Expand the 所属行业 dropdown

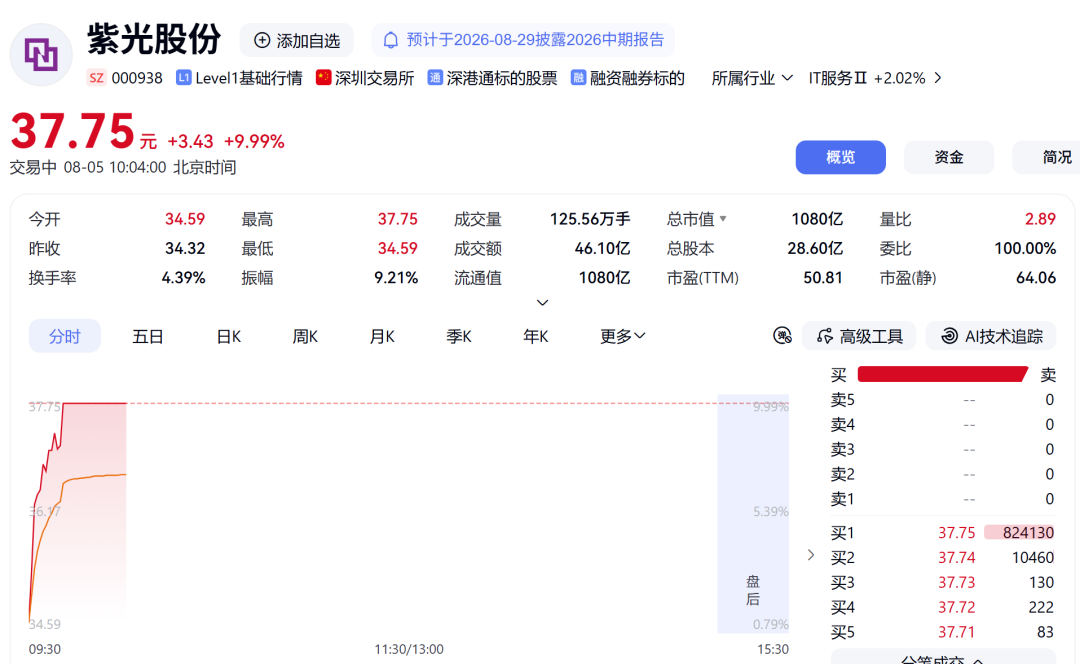[752, 78]
